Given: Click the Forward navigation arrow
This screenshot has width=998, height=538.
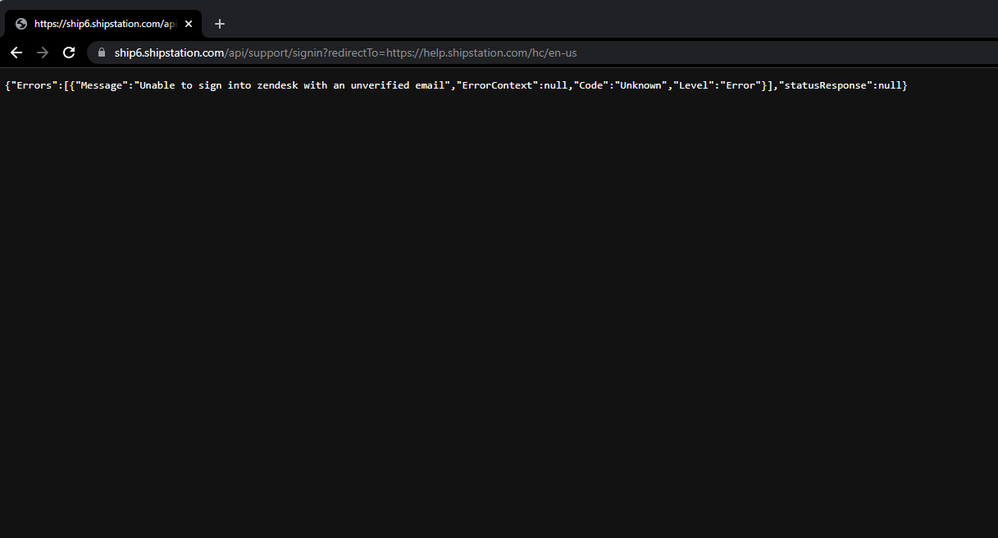Looking at the screenshot, I should [42, 53].
